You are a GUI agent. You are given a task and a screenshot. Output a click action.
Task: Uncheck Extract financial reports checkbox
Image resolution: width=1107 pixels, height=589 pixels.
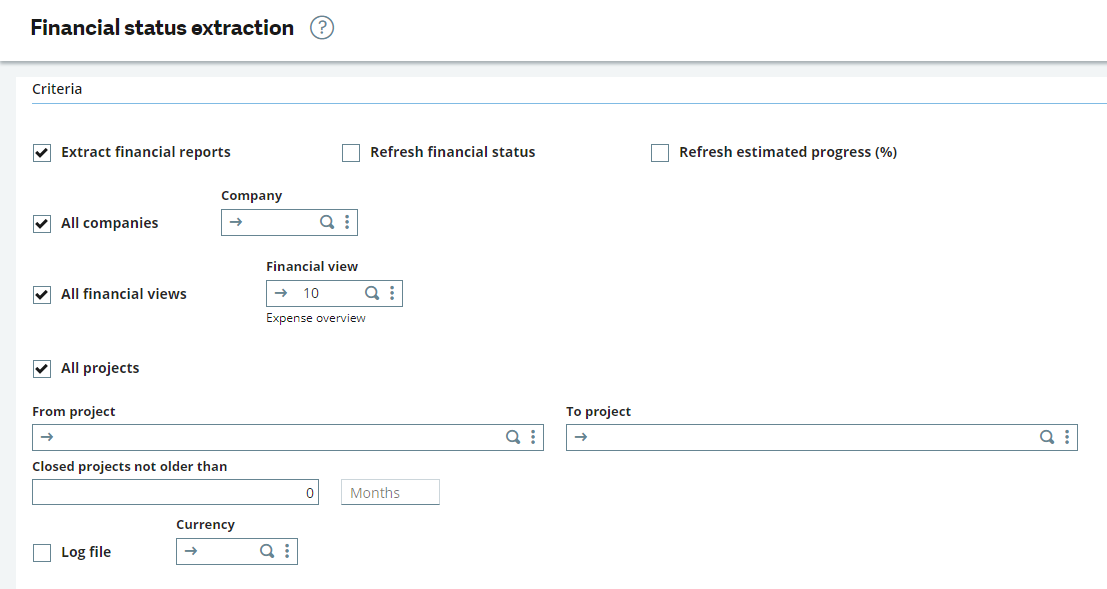tap(42, 153)
